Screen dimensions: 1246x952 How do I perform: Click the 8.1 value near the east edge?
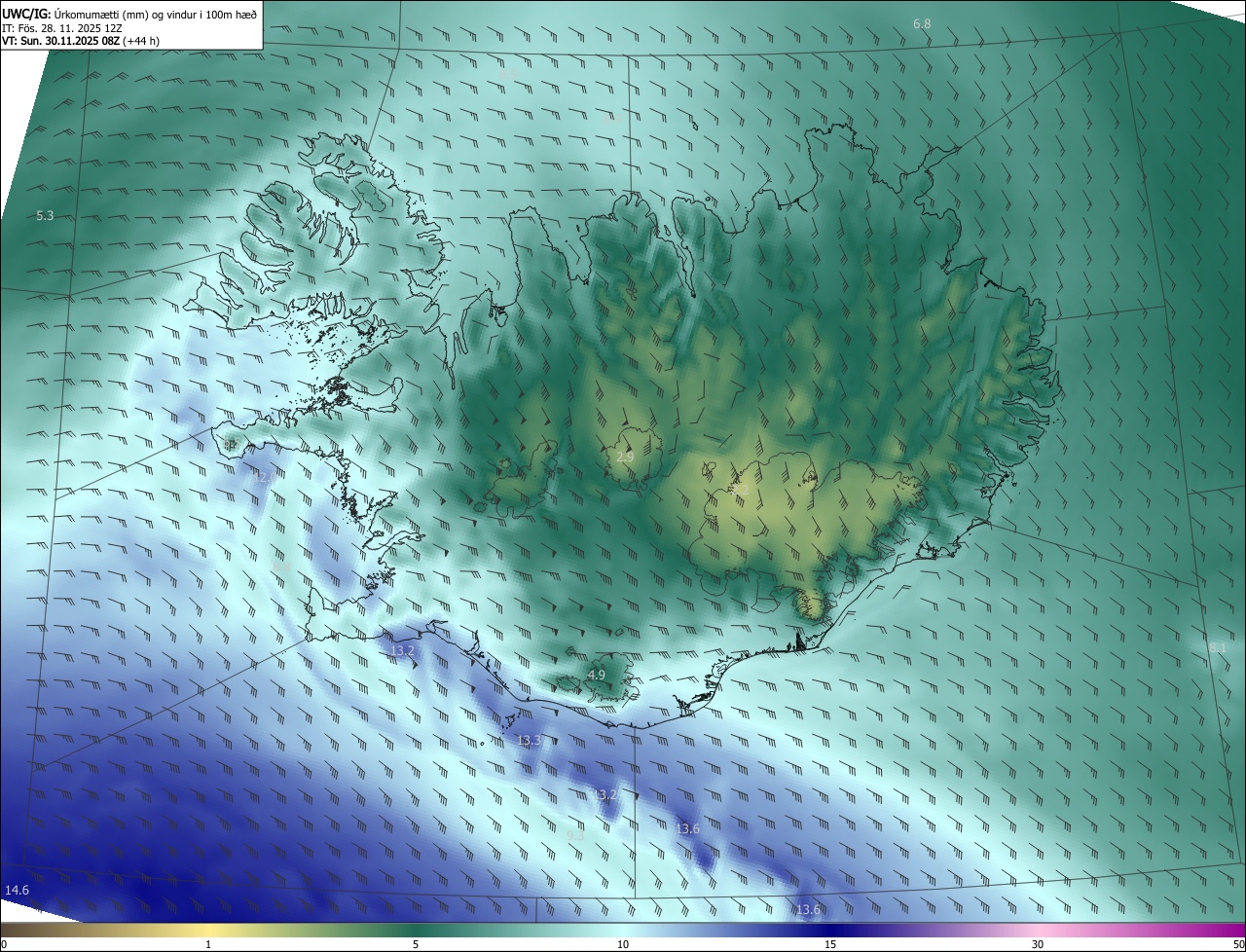(1218, 647)
